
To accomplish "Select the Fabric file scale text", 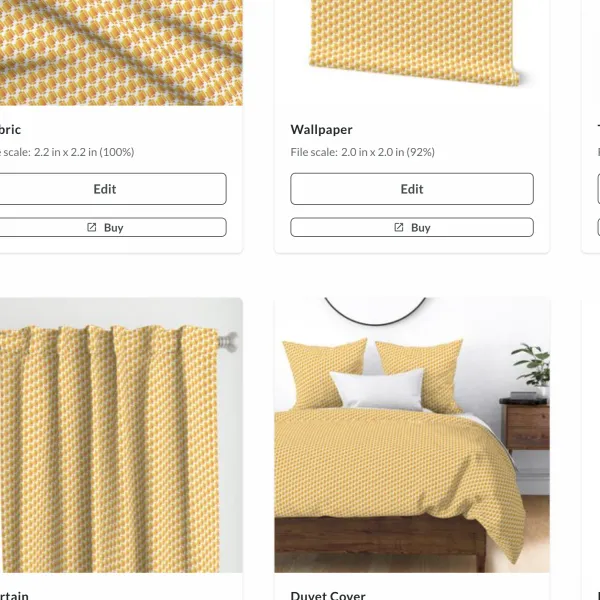I will click(67, 152).
